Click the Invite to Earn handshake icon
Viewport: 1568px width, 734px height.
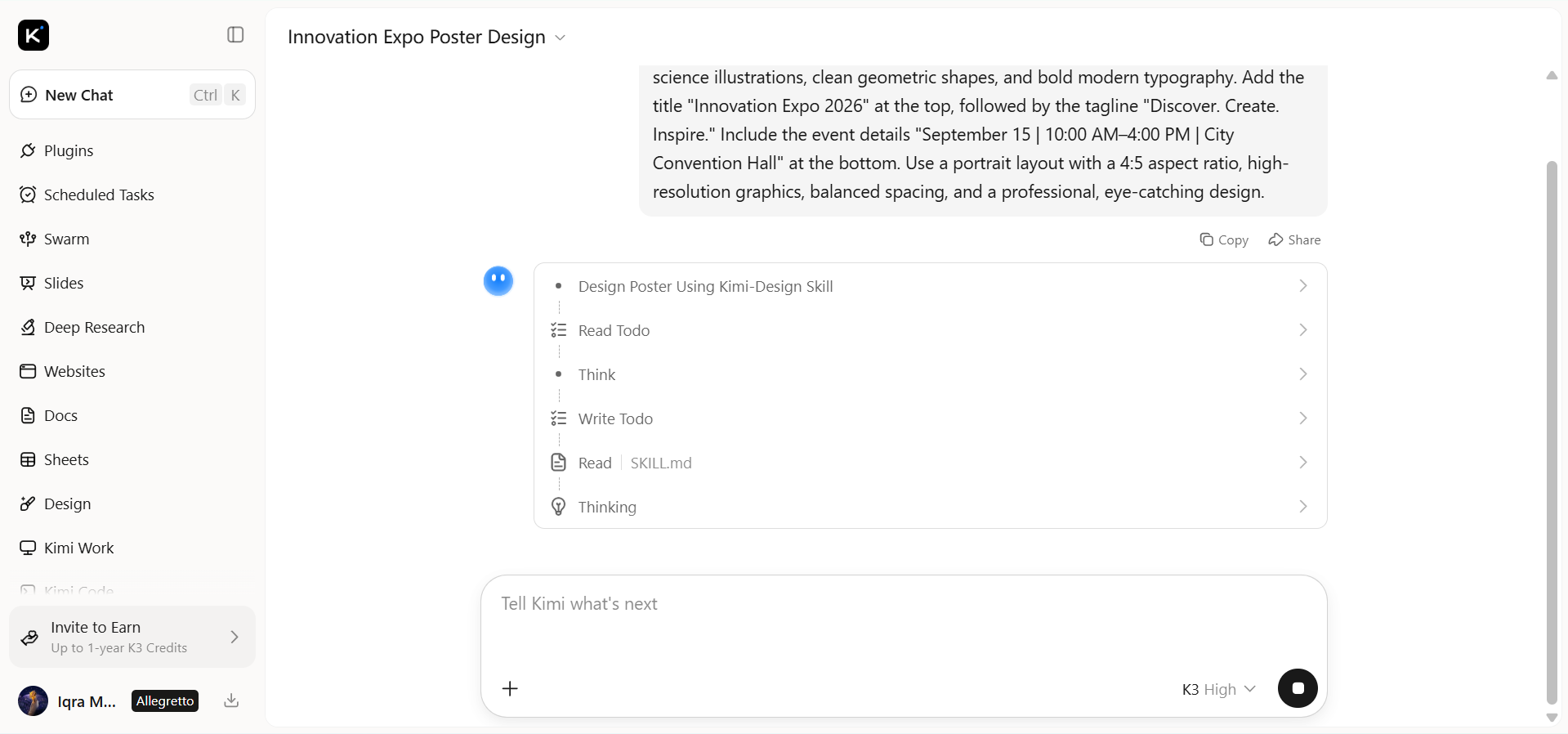pyautogui.click(x=29, y=638)
